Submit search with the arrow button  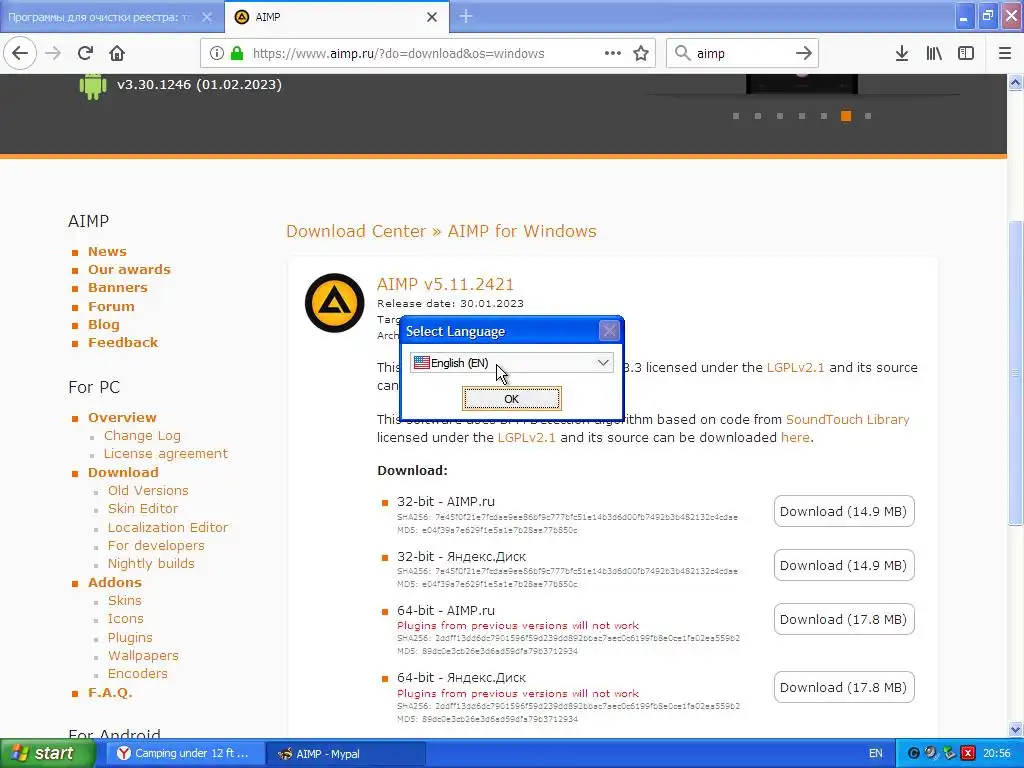pyautogui.click(x=804, y=53)
